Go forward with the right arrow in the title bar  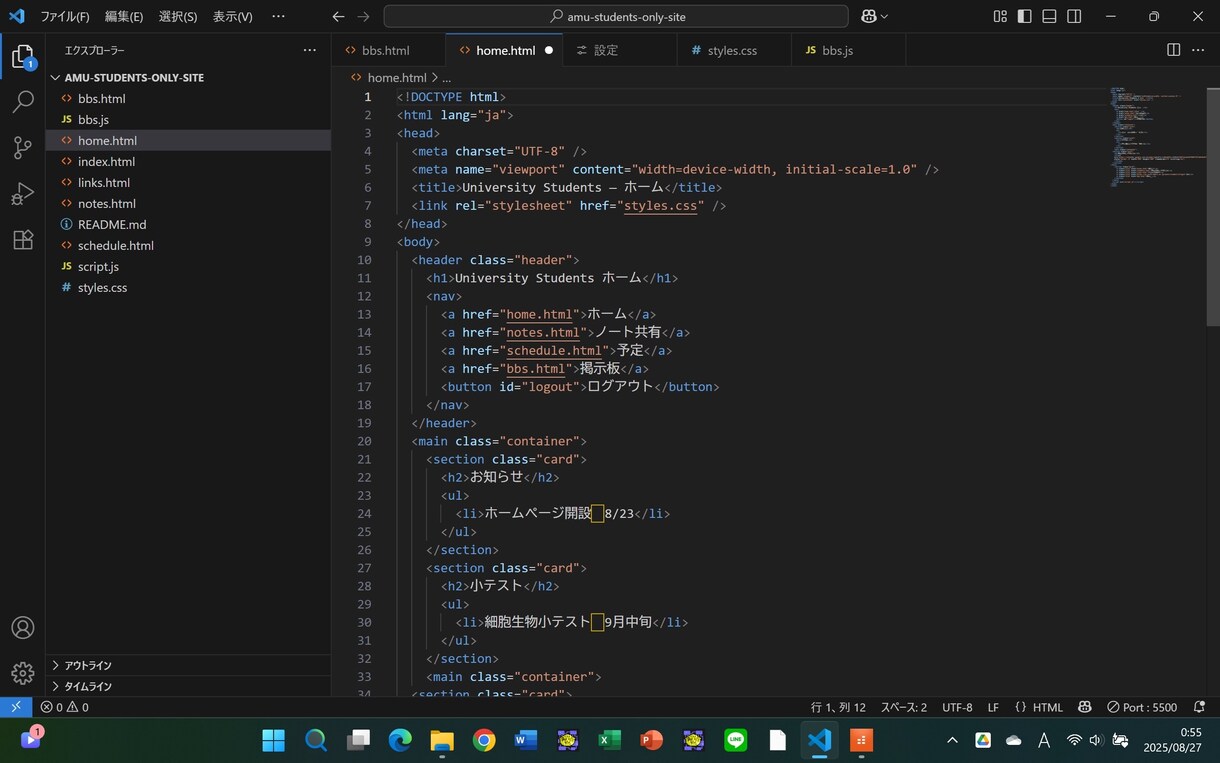pos(363,16)
